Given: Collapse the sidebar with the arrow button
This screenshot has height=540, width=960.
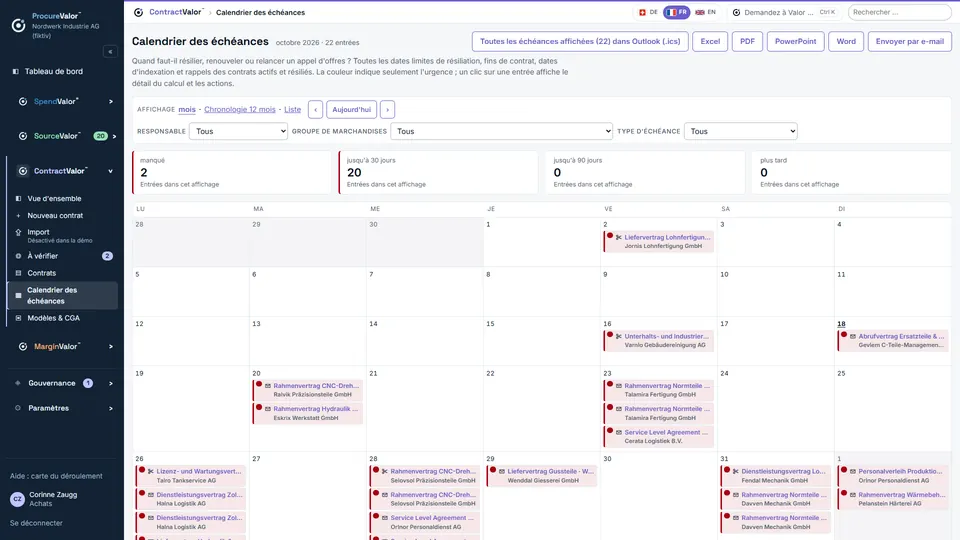Looking at the screenshot, I should point(110,51).
